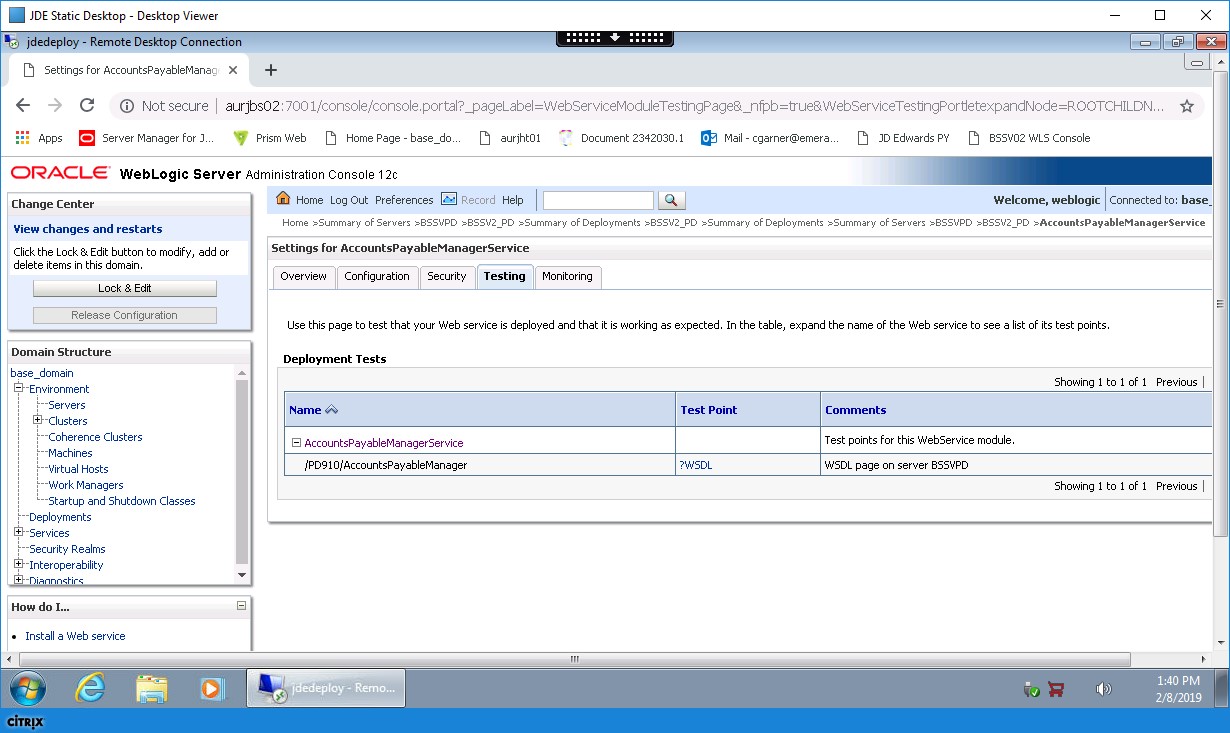Go forward with the browser forward arrow
The width and height of the screenshot is (1230, 733).
click(55, 105)
